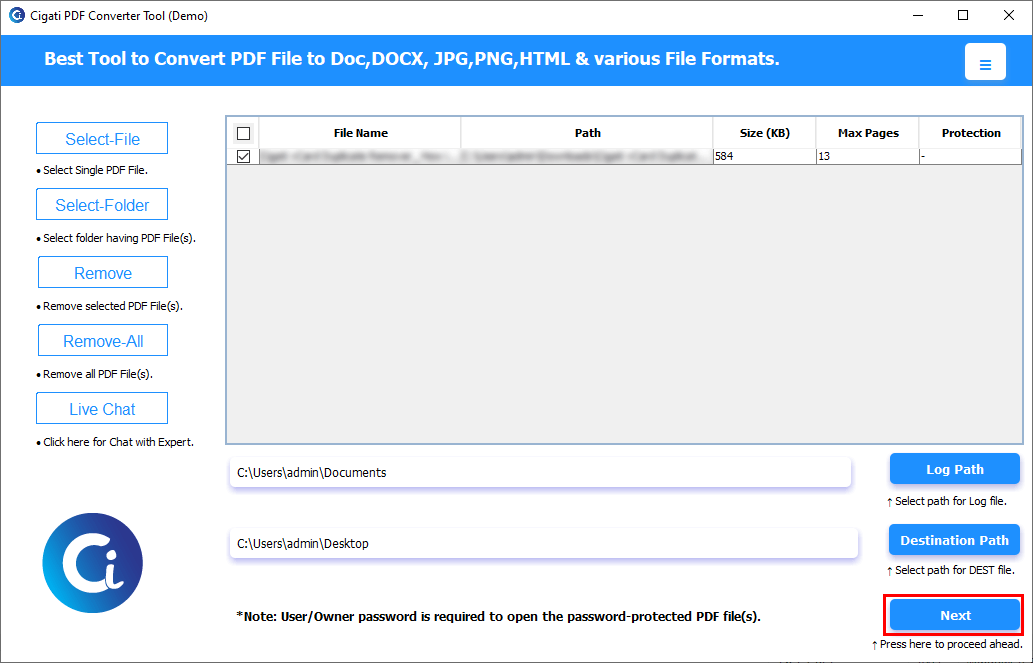This screenshot has width=1033, height=663.
Task: Click the Log Path button
Action: pyautogui.click(x=955, y=469)
